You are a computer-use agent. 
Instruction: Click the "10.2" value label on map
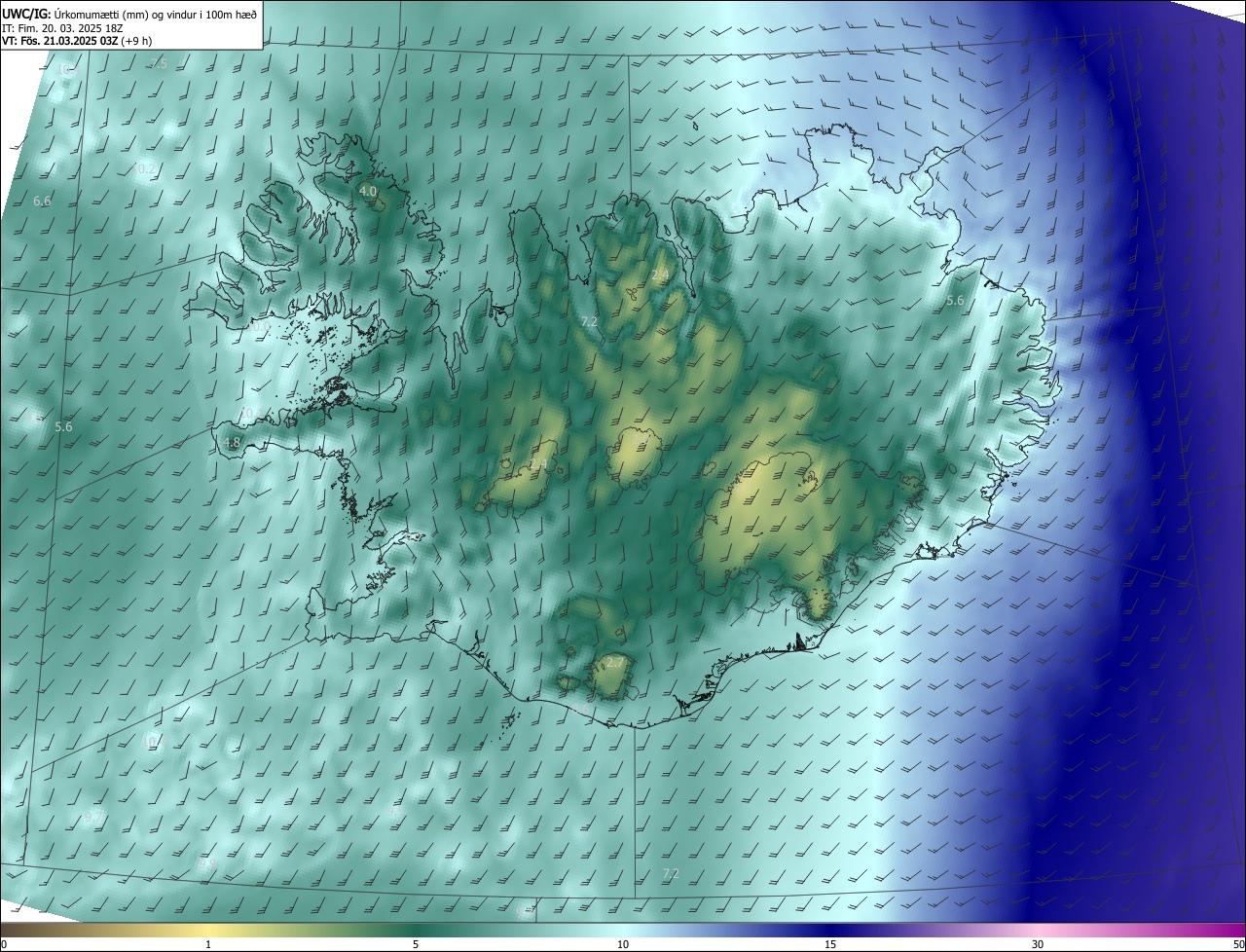coord(143,169)
